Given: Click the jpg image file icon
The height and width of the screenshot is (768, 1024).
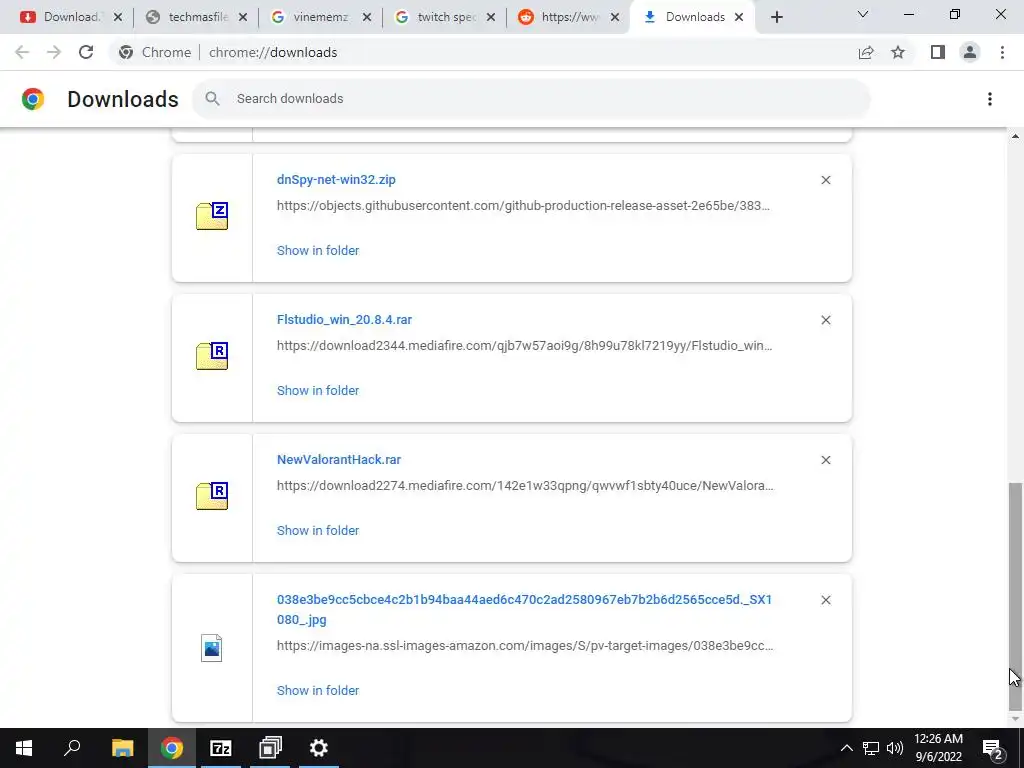Looking at the screenshot, I should click(x=212, y=648).
